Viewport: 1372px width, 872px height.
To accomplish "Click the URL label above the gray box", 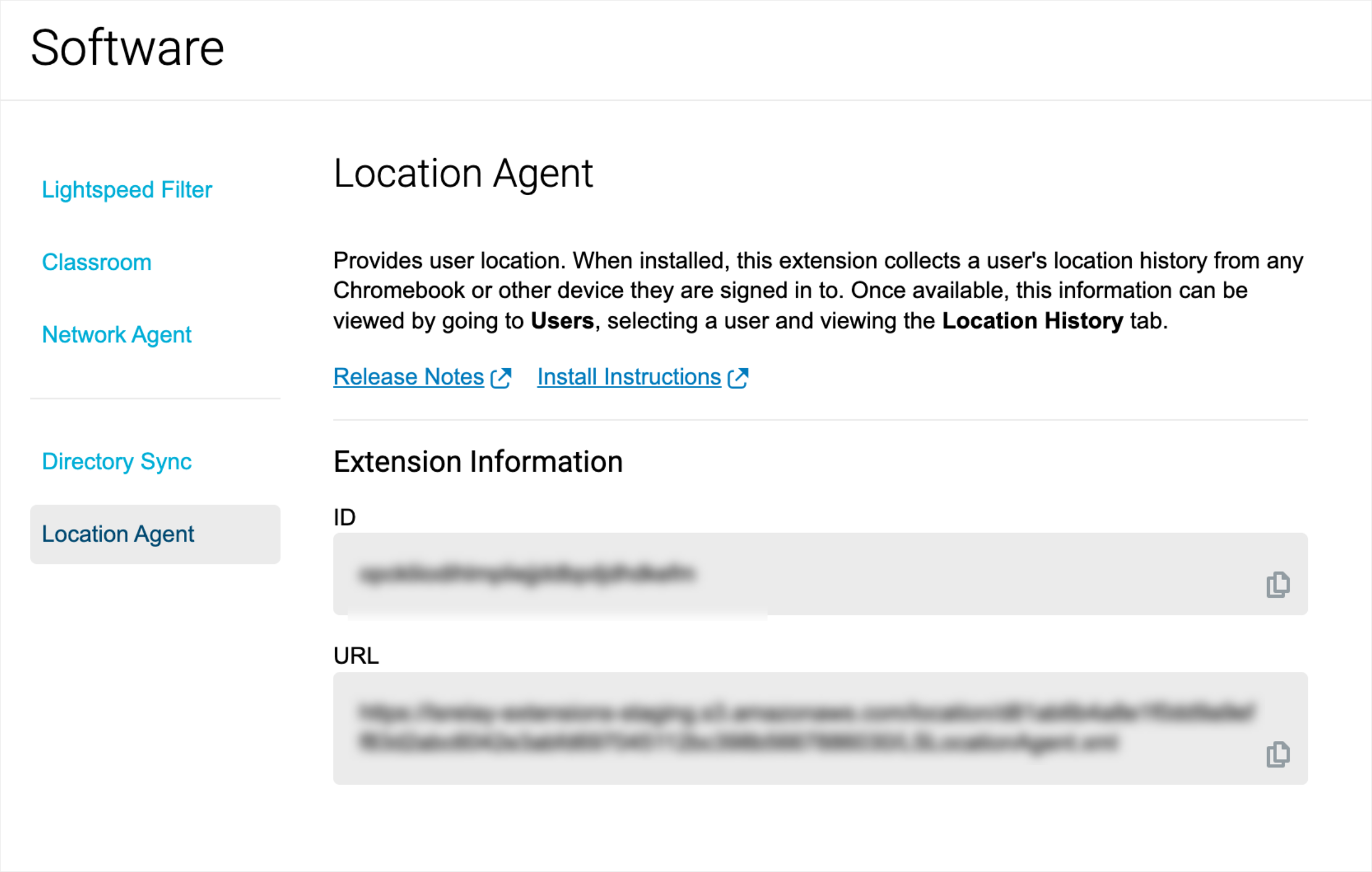I will [x=356, y=656].
